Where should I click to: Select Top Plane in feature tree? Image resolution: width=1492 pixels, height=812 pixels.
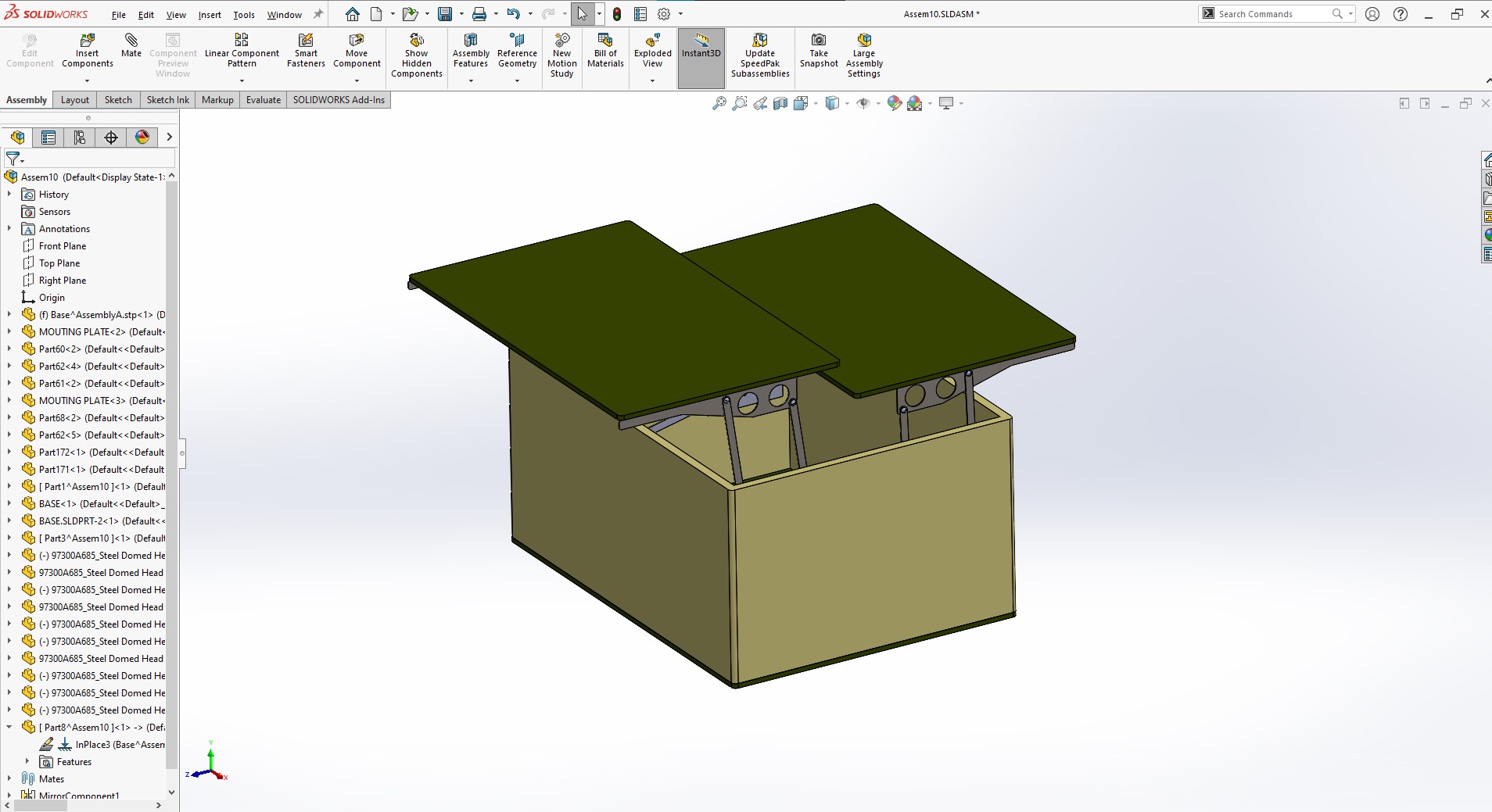click(x=59, y=263)
